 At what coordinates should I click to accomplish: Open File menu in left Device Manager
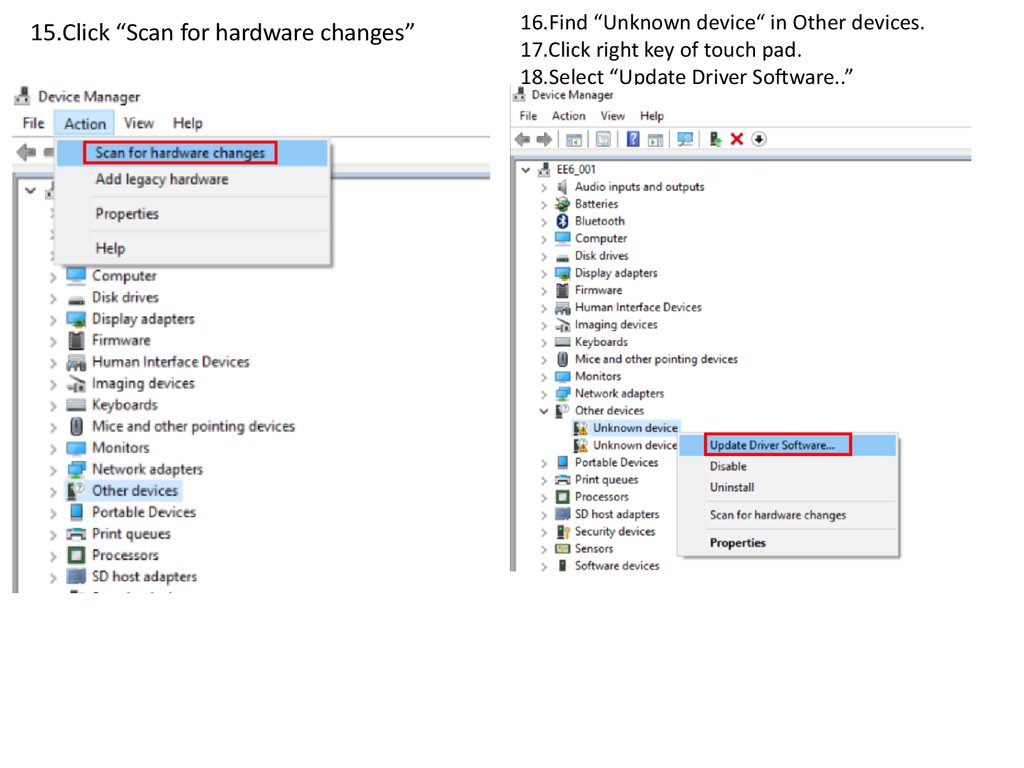tap(33, 123)
